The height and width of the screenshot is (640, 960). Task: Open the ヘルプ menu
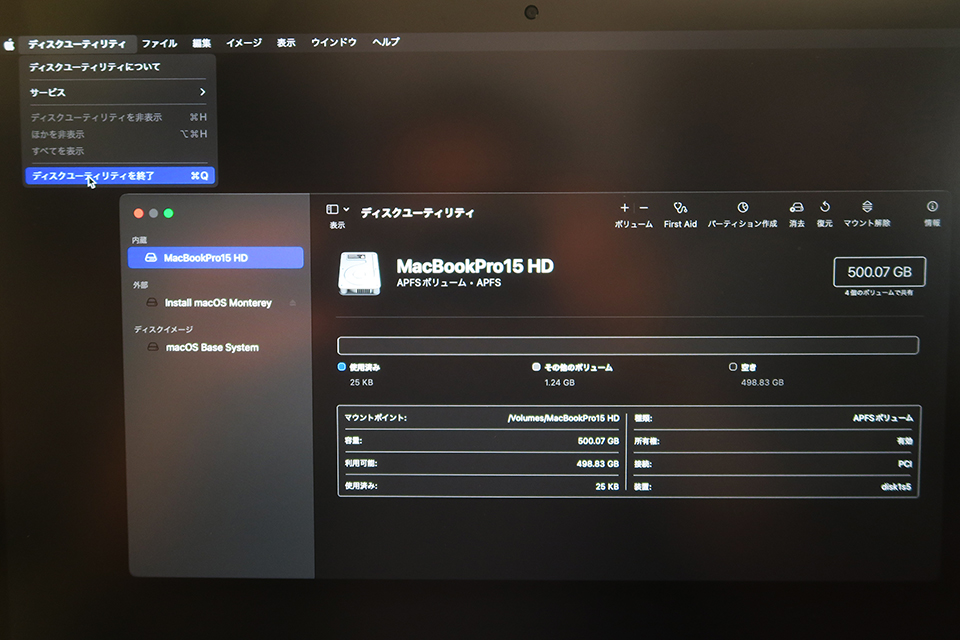click(386, 42)
